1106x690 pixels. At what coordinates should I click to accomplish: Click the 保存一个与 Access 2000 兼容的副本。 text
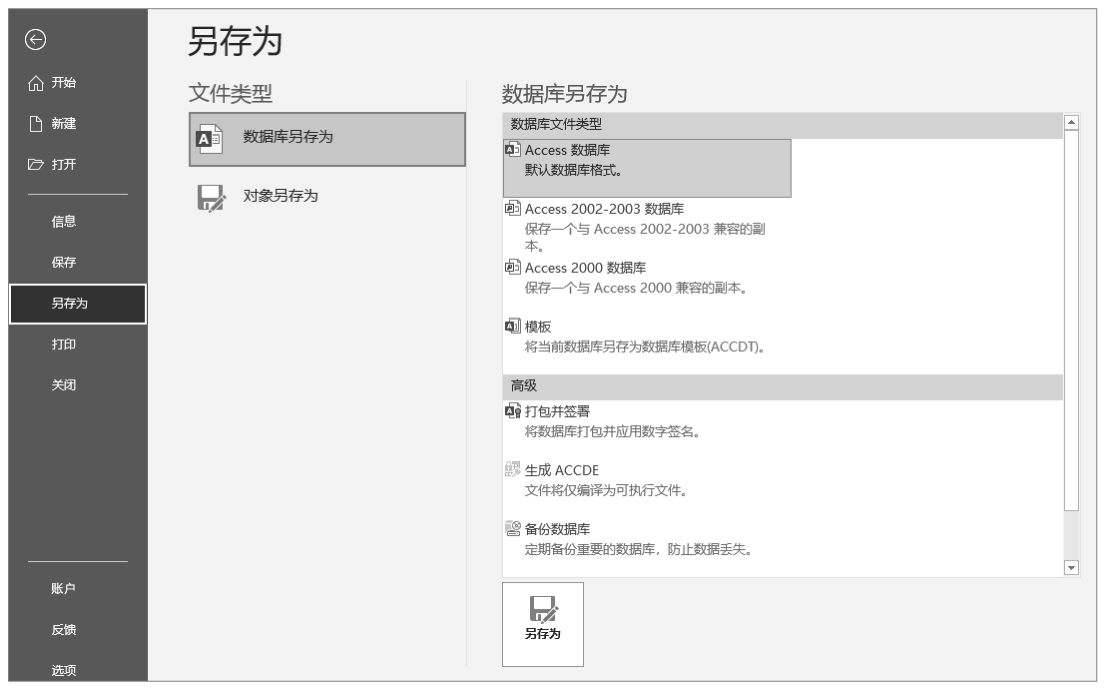(x=636, y=288)
